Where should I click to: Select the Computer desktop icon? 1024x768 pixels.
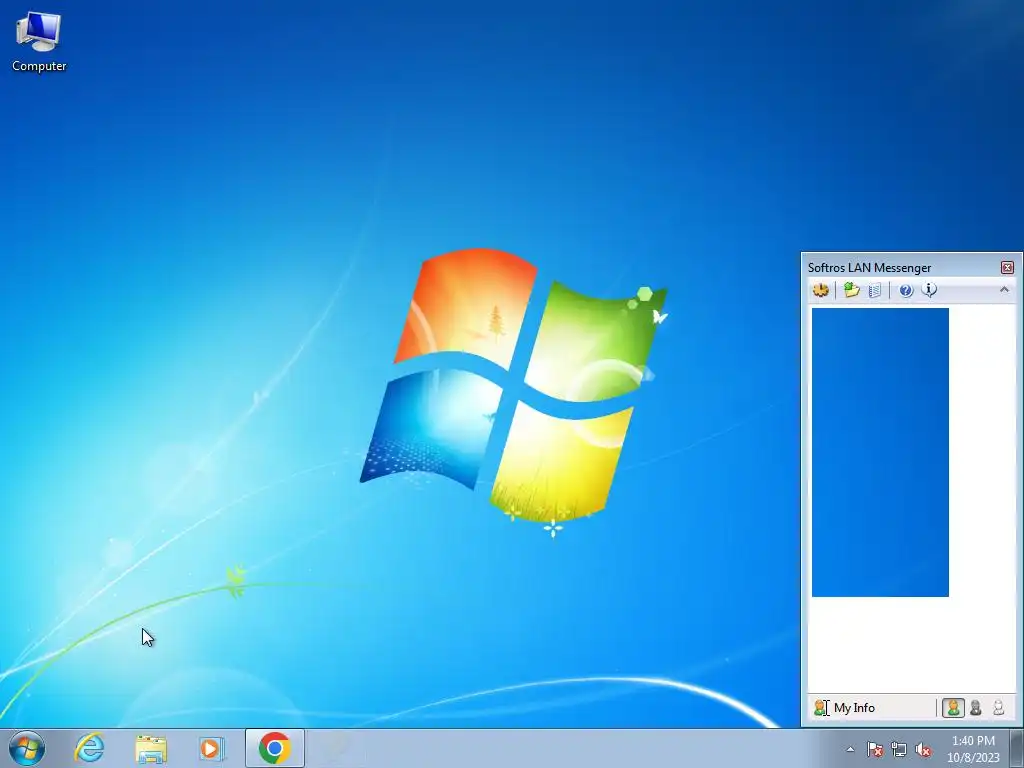(x=39, y=40)
